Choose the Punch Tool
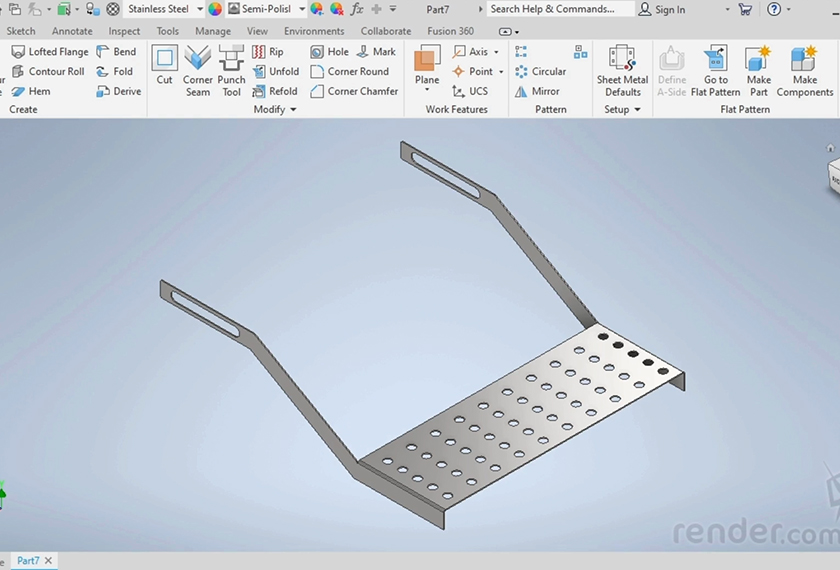The width and height of the screenshot is (840, 570). pyautogui.click(x=231, y=70)
